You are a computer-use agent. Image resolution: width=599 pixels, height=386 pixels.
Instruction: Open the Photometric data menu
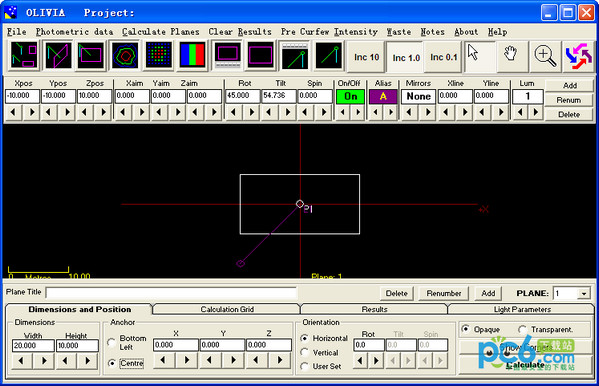point(74,32)
